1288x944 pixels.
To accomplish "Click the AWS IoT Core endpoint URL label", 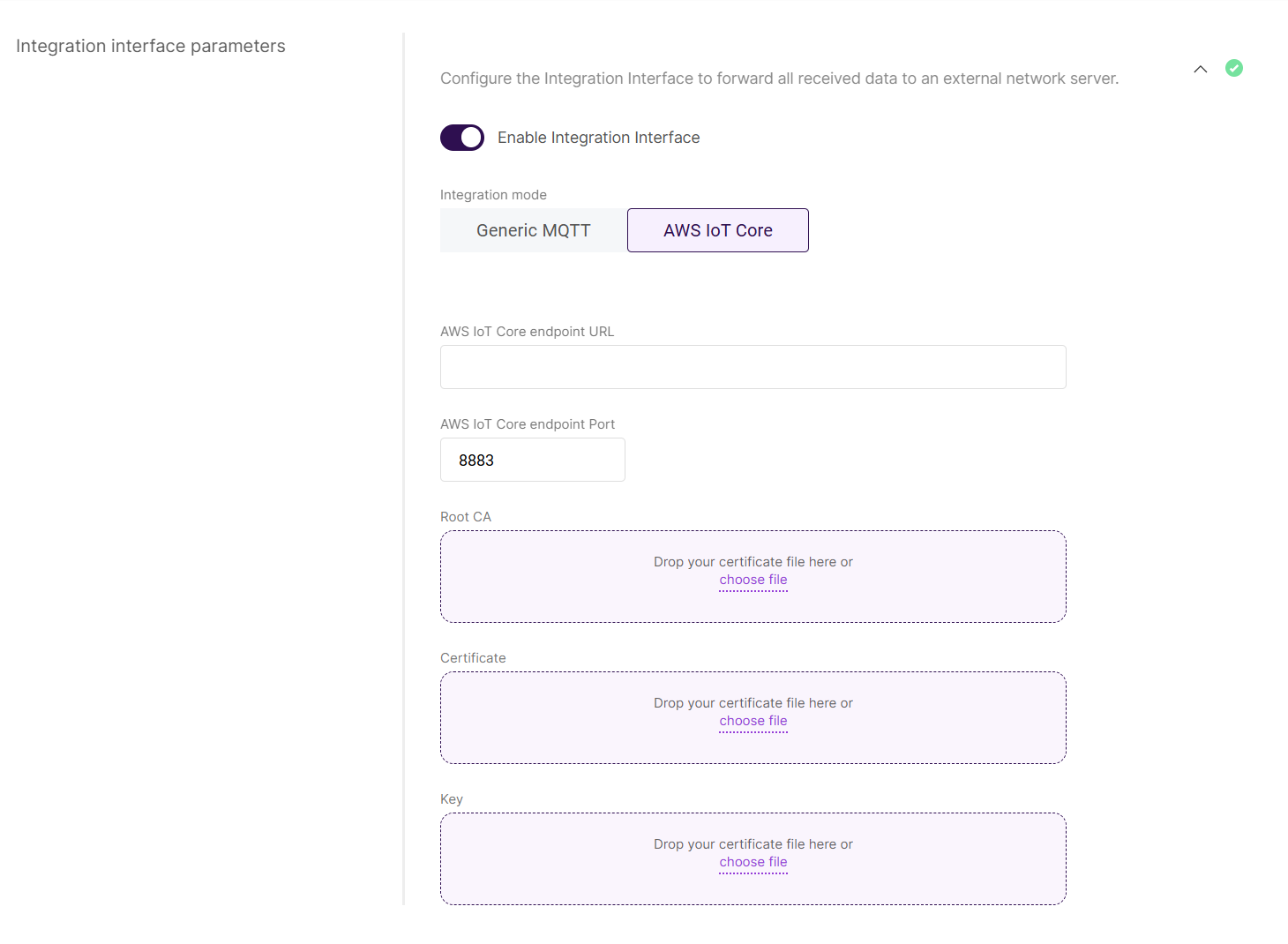I will point(527,331).
